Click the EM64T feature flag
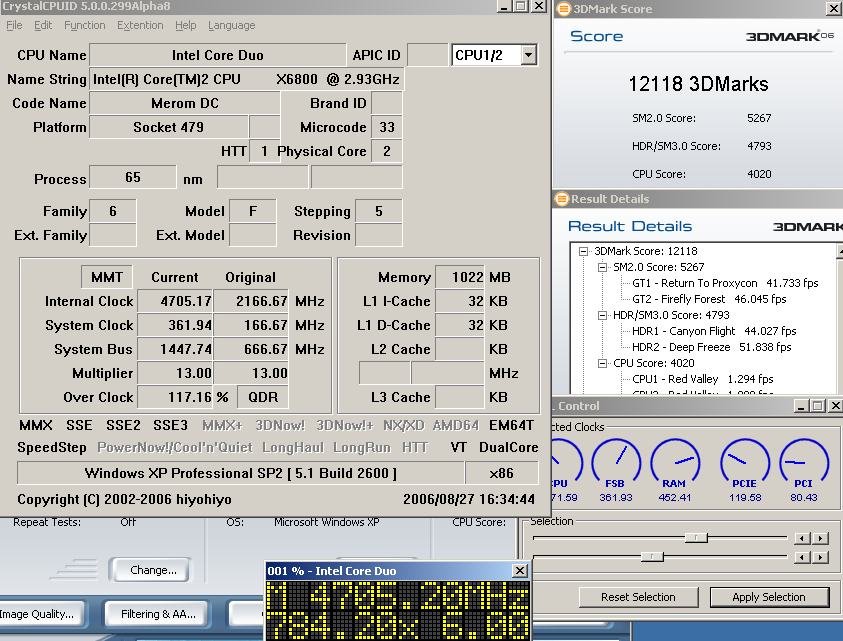 point(511,425)
